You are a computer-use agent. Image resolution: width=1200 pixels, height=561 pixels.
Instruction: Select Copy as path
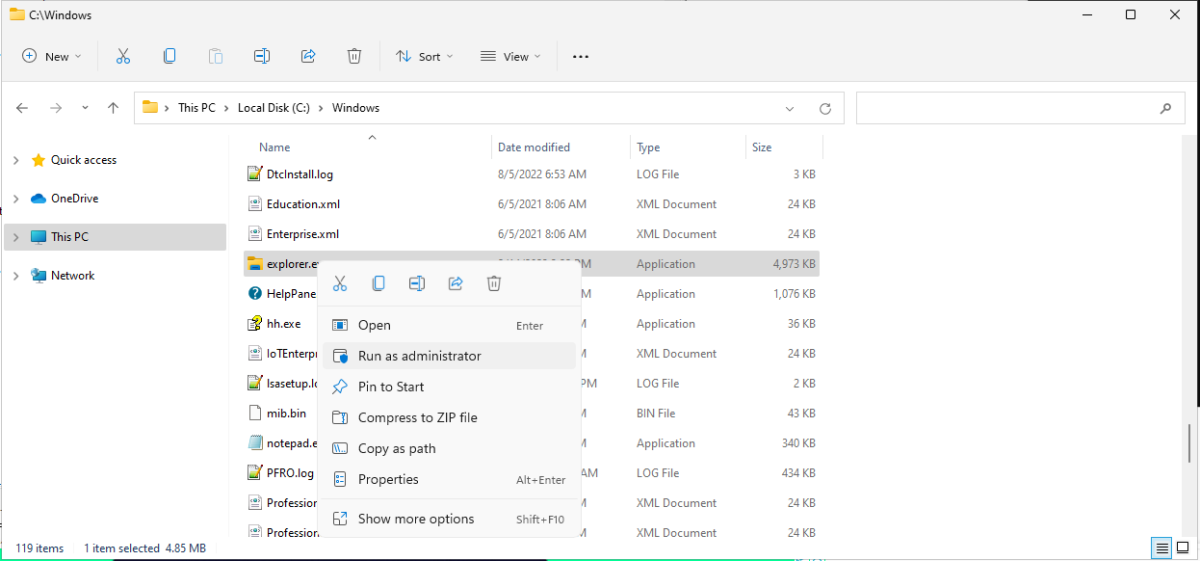449,449
